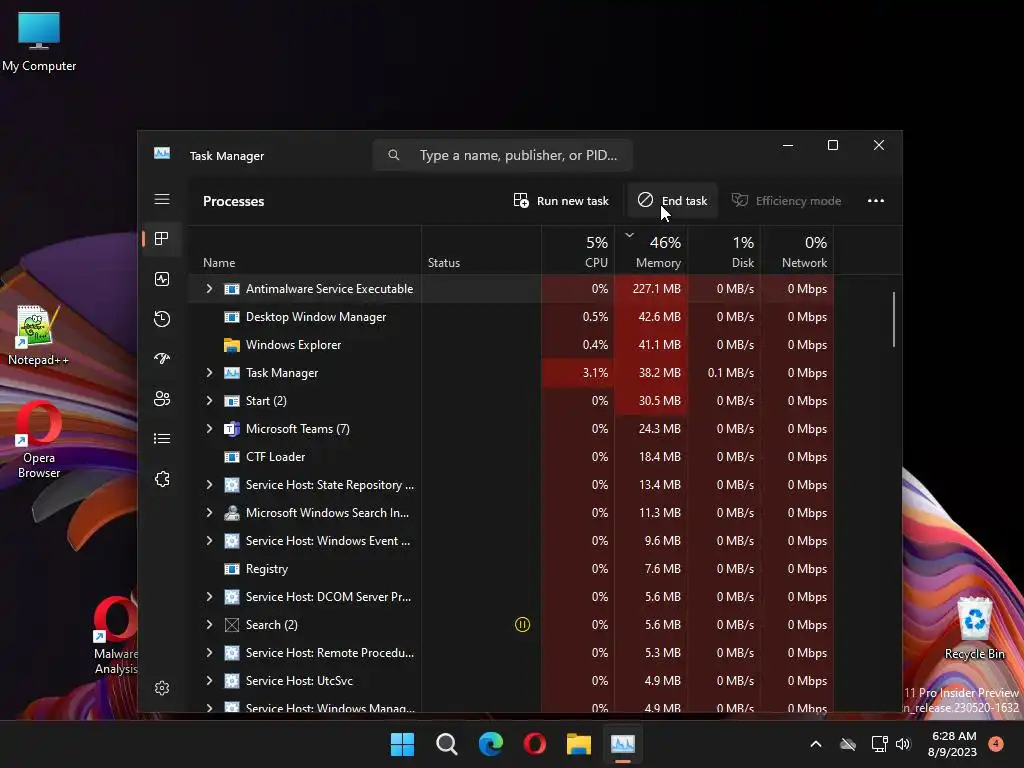Image resolution: width=1024 pixels, height=768 pixels.
Task: Select the Notepad++ desktop shortcut
Action: 37,336
